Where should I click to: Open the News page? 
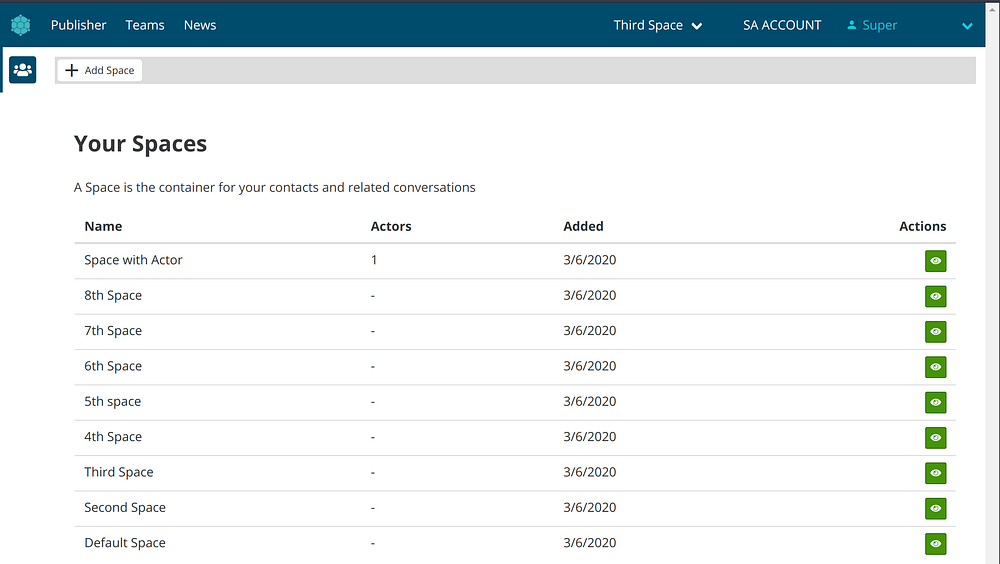200,25
